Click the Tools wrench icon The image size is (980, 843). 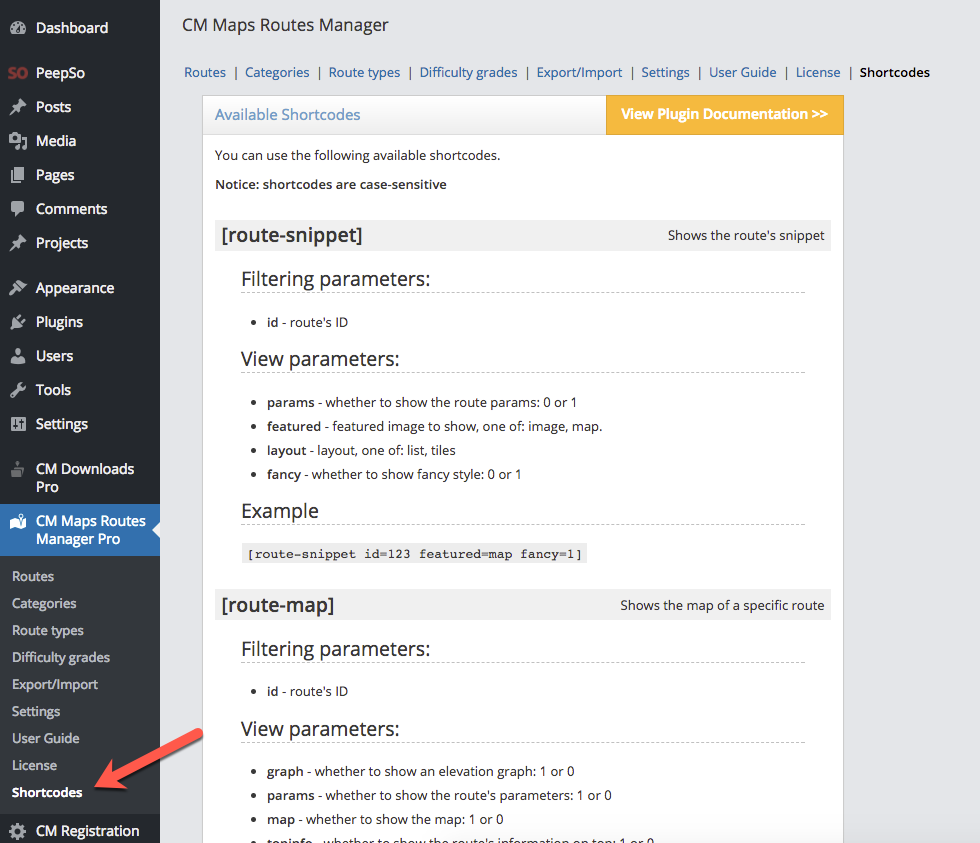[x=18, y=390]
